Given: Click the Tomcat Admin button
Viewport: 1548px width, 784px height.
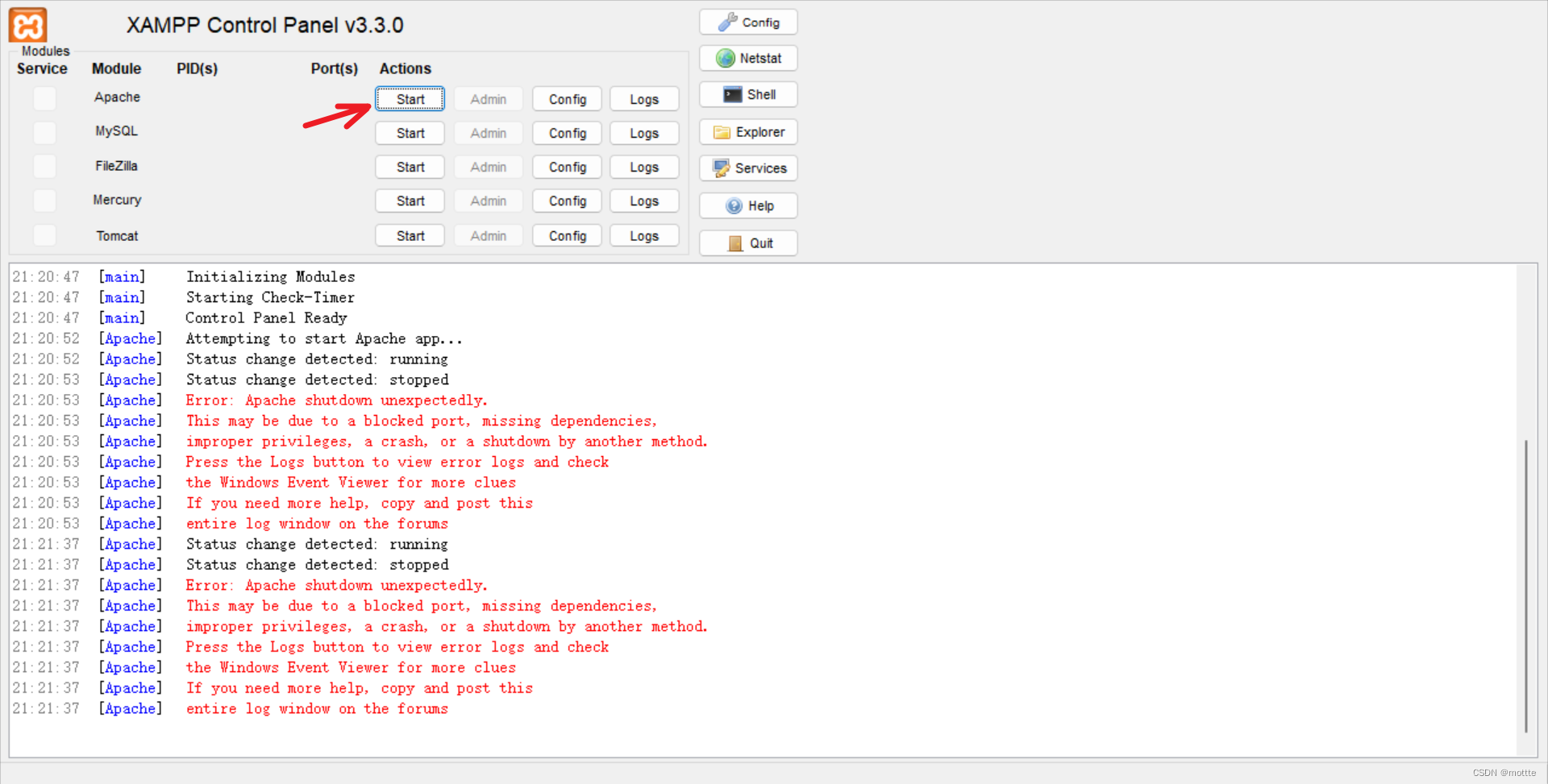Looking at the screenshot, I should (489, 235).
